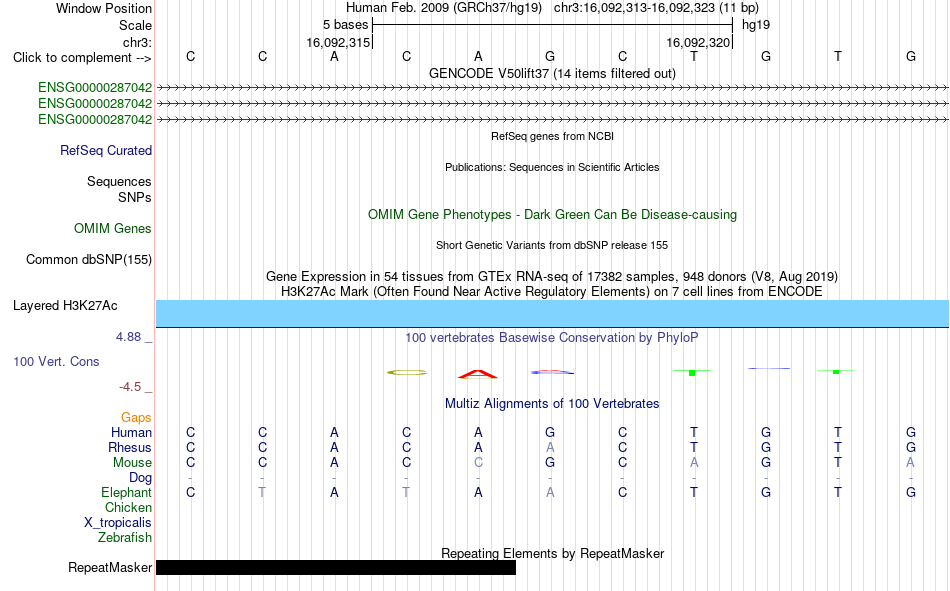Click the OMIM Gene Phenotypes title
950x591 pixels.
[x=552, y=215]
